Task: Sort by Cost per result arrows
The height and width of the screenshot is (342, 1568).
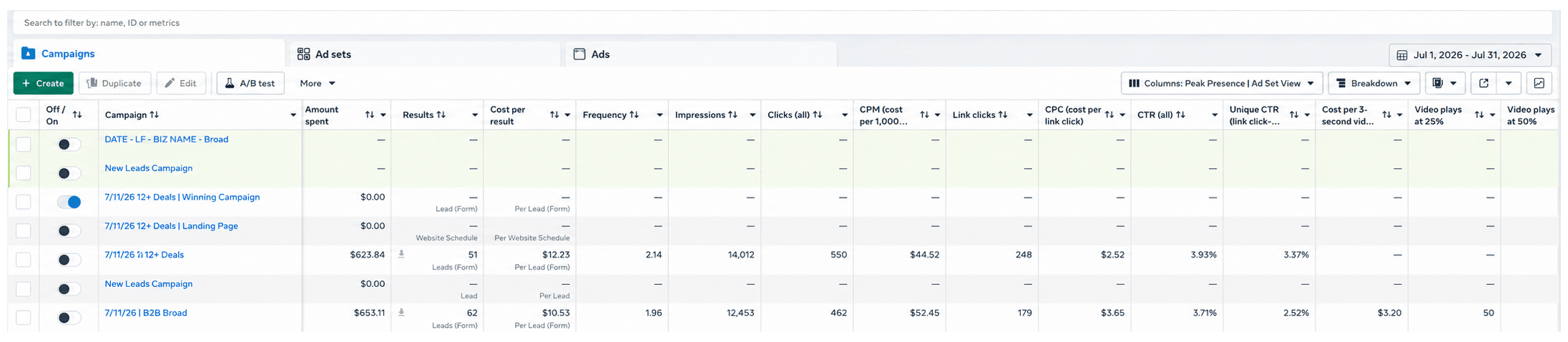Action: click(554, 115)
